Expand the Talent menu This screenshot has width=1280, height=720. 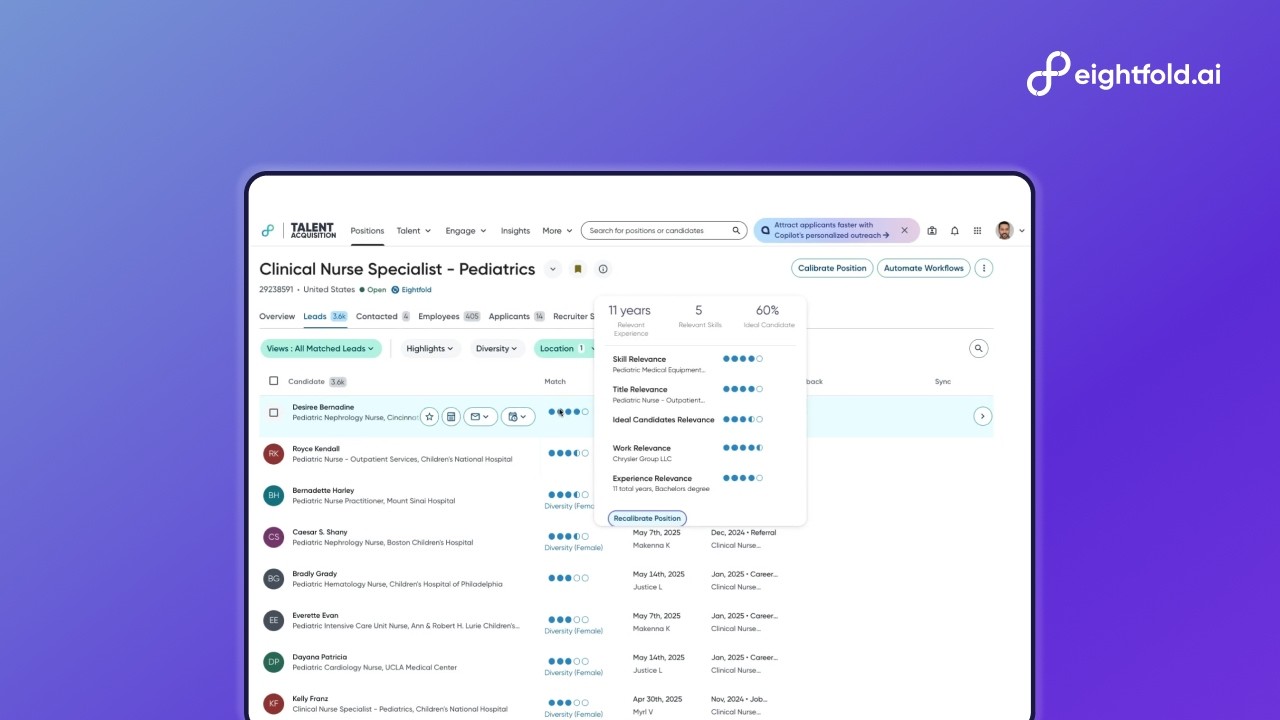coord(414,231)
